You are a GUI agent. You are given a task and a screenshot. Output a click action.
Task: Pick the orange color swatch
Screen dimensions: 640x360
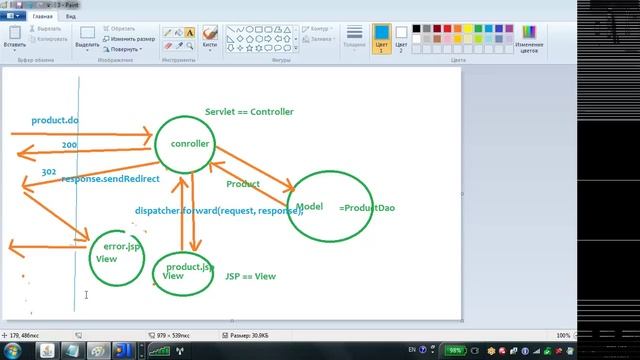tap(458, 29)
